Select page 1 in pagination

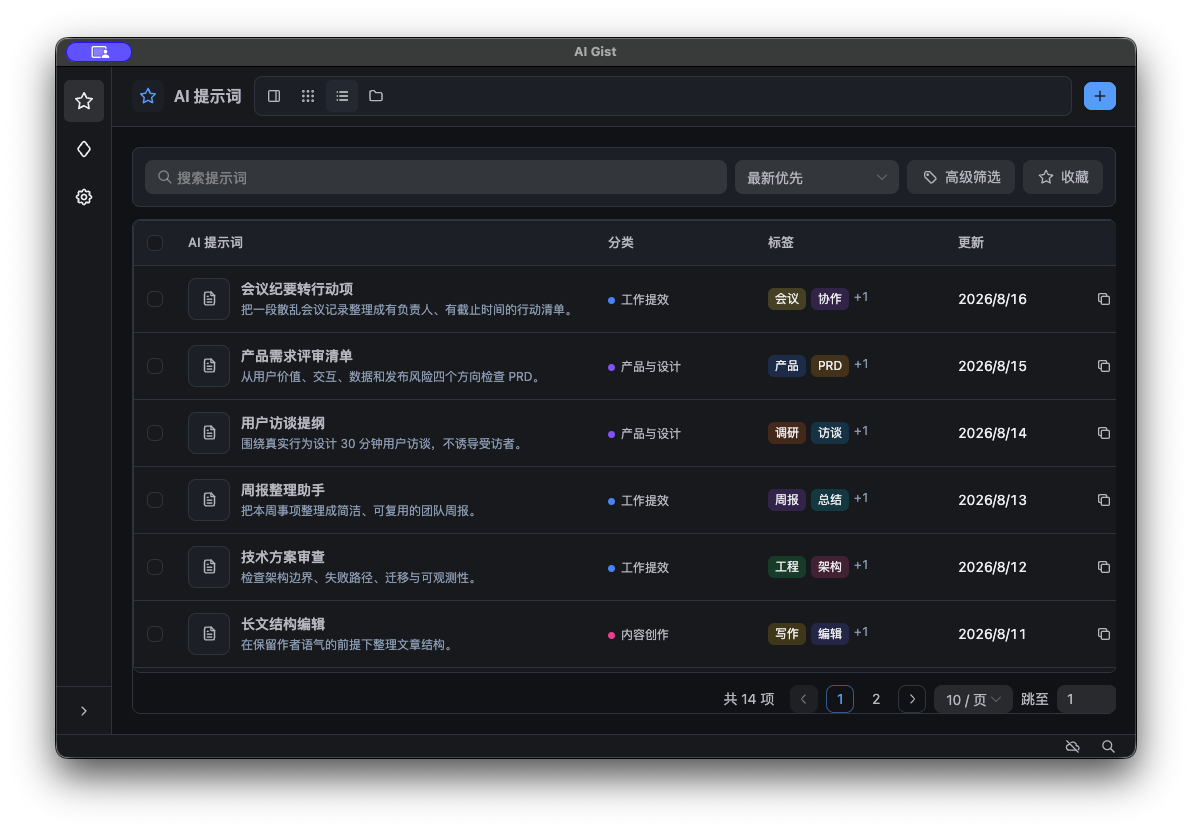coord(840,699)
